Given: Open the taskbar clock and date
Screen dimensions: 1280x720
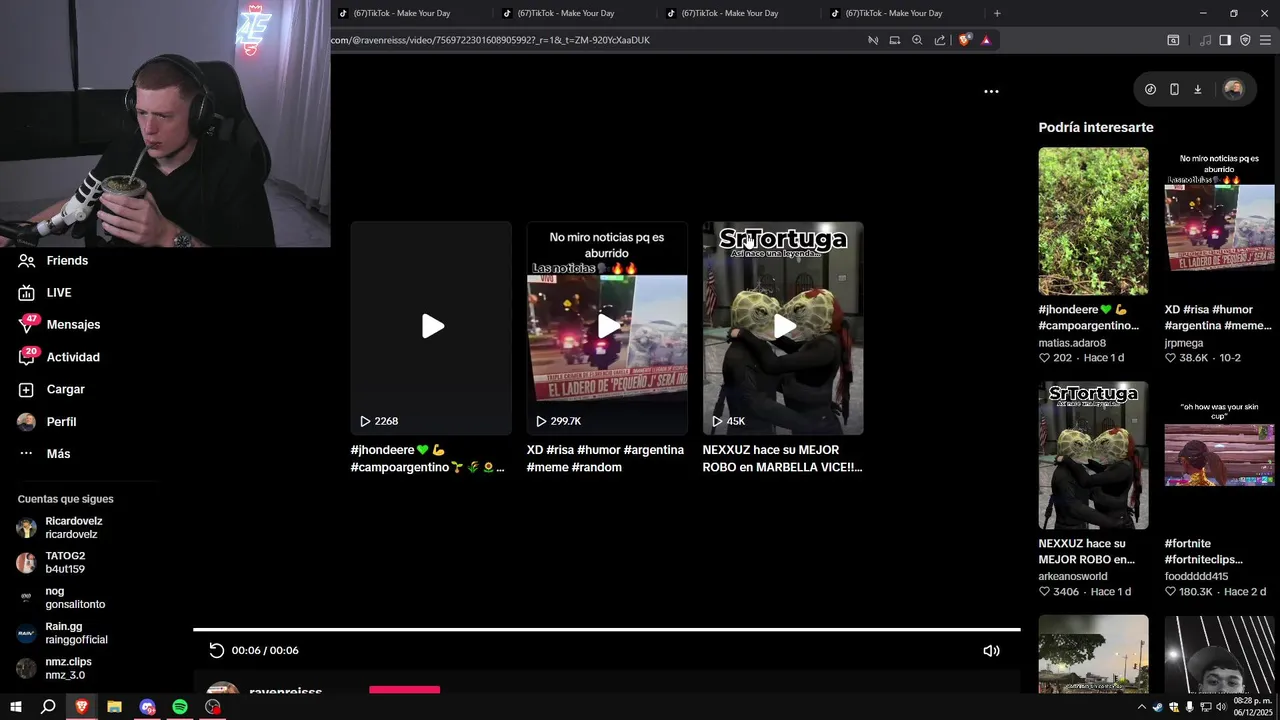Looking at the screenshot, I should 1252,707.
